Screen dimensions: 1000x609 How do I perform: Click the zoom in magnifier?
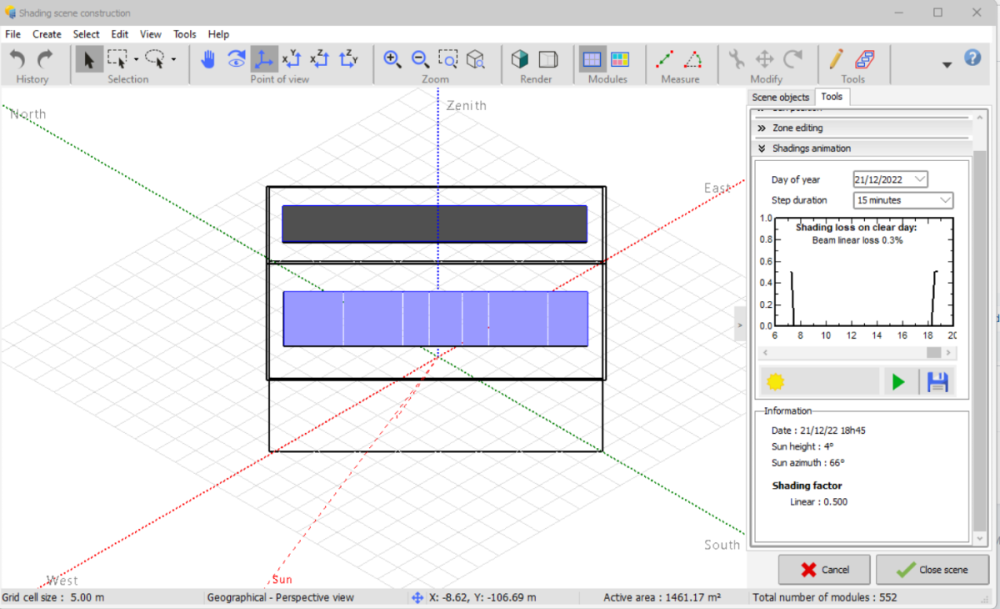[x=392, y=59]
